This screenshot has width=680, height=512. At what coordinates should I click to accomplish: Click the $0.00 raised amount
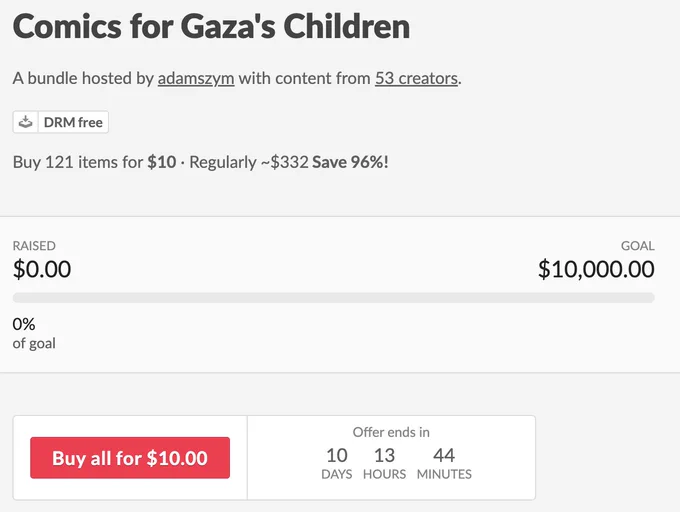(42, 269)
